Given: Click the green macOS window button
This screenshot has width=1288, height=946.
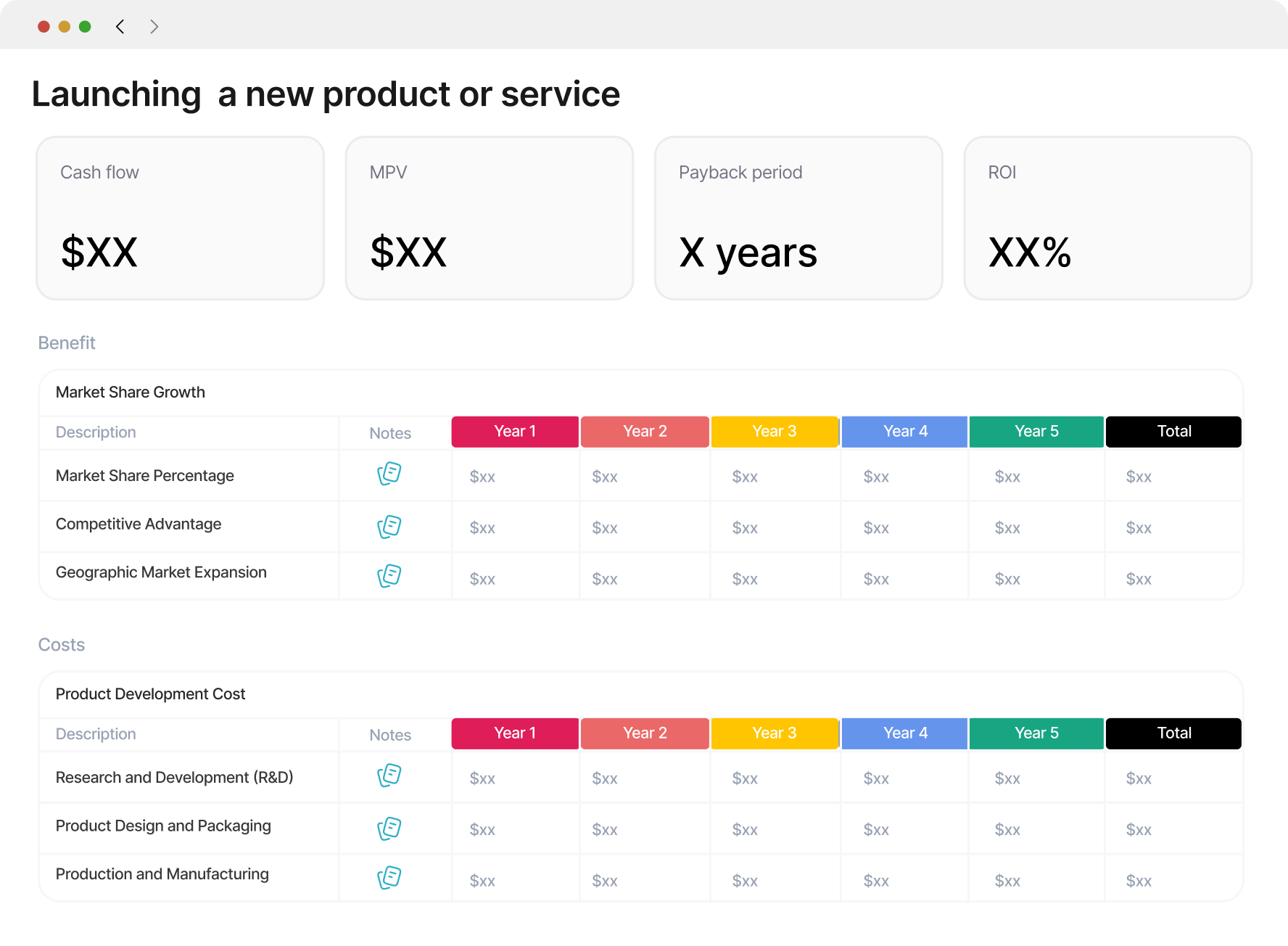Looking at the screenshot, I should [x=85, y=27].
